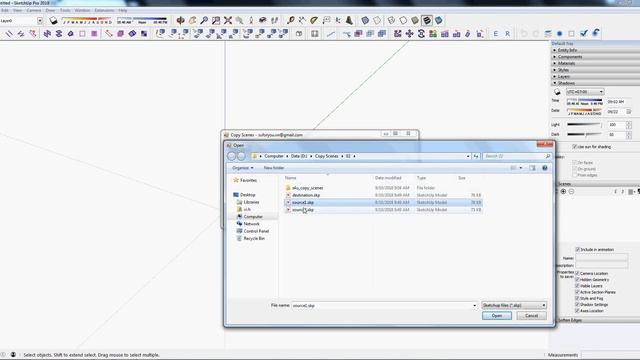Toggle Include in animation checkbox
Viewport: 640px width, 360px height.
point(578,249)
